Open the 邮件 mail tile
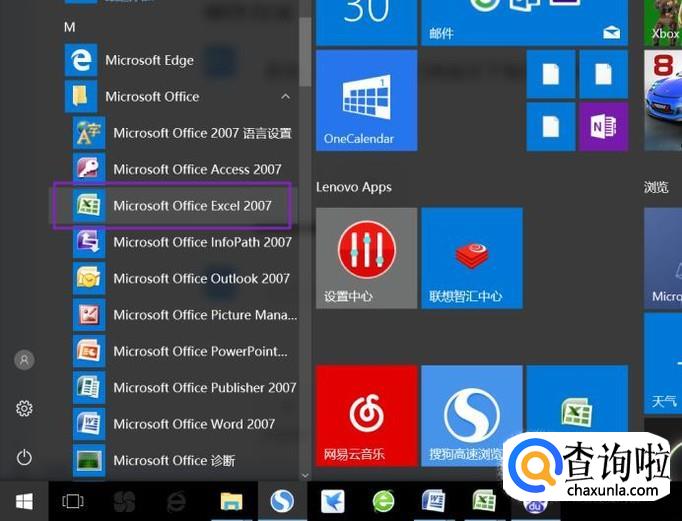Viewport: 682px width, 521px height. tap(525, 22)
